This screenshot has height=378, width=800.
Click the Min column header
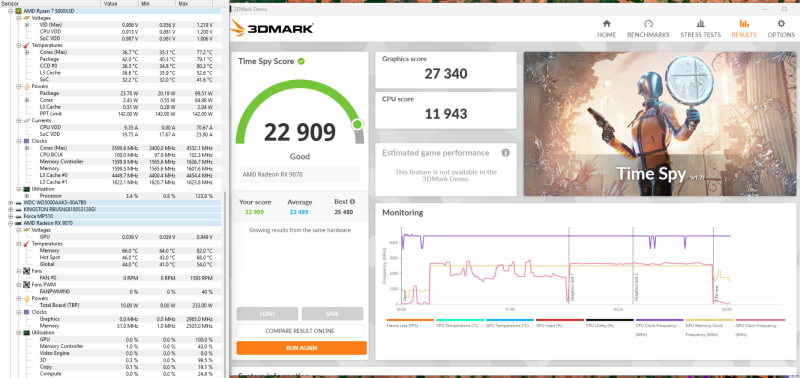(158, 3)
